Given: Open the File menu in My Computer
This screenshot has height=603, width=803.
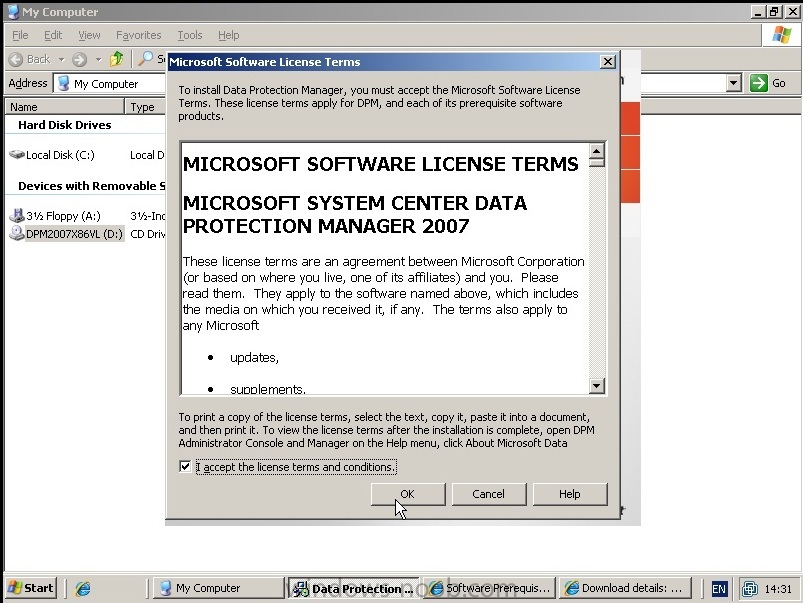Looking at the screenshot, I should point(20,35).
